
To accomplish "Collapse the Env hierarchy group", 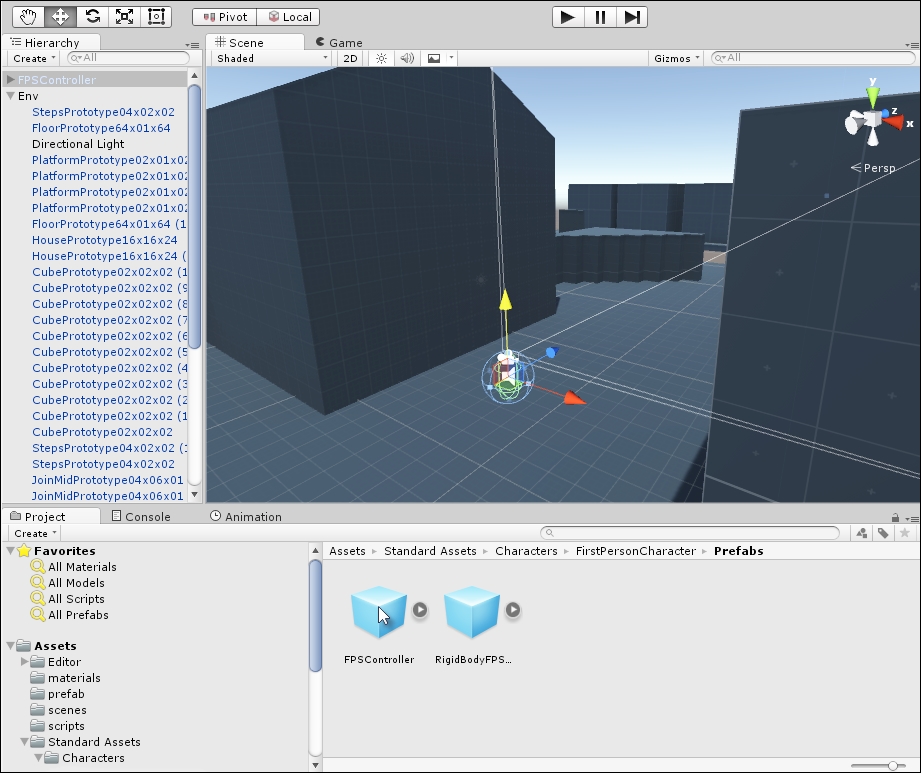I will [9, 95].
